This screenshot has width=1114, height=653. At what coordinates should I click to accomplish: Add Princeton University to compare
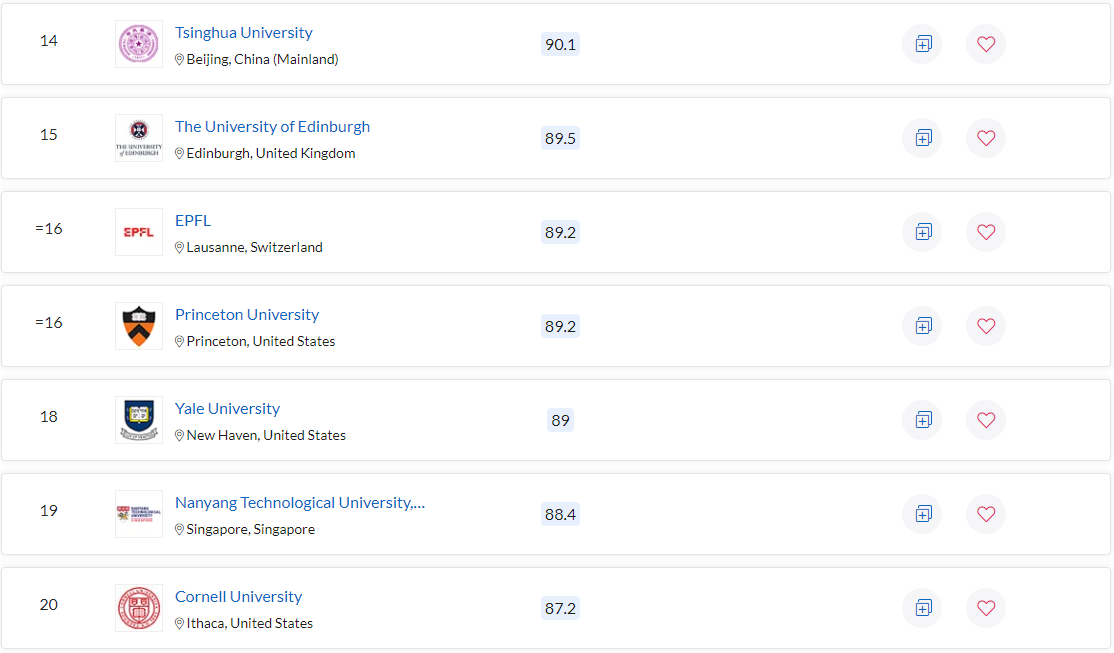click(922, 326)
